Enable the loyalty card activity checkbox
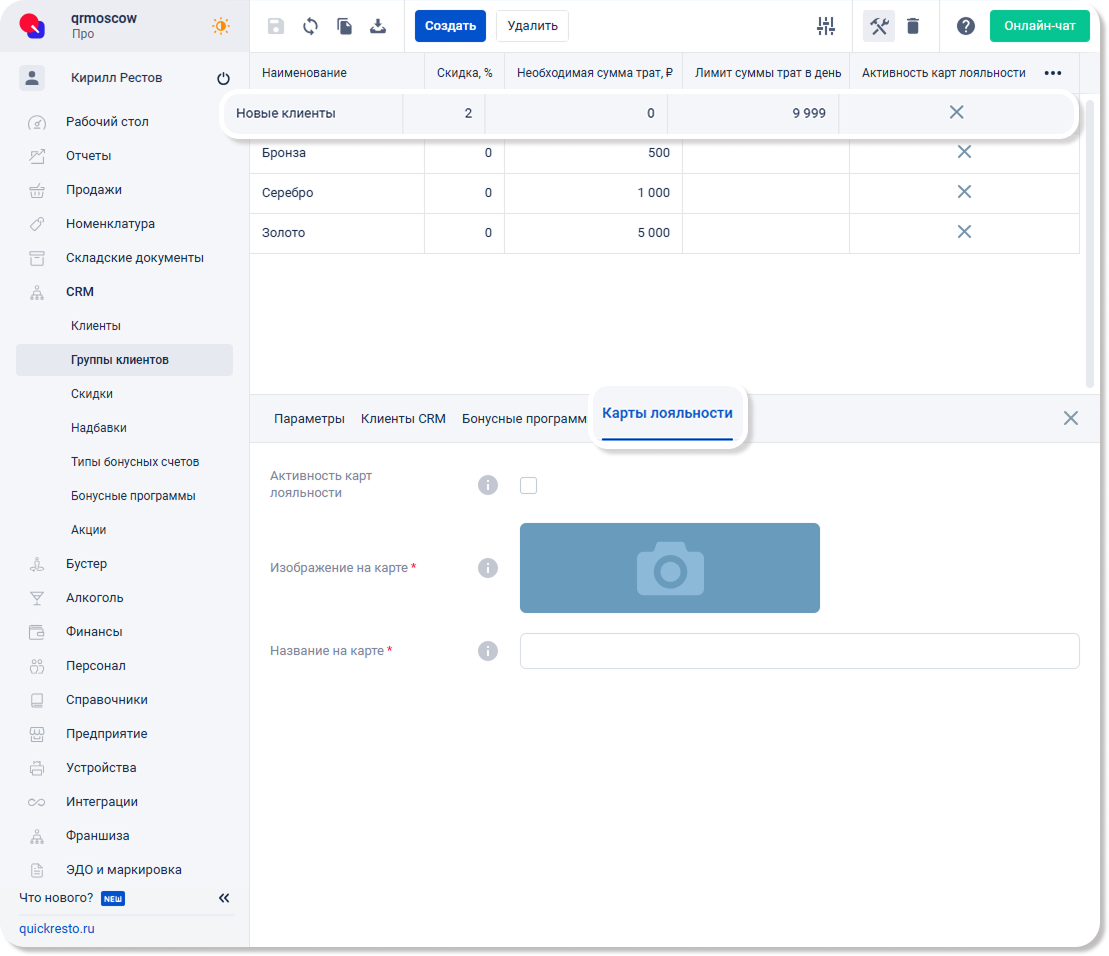 (529, 485)
